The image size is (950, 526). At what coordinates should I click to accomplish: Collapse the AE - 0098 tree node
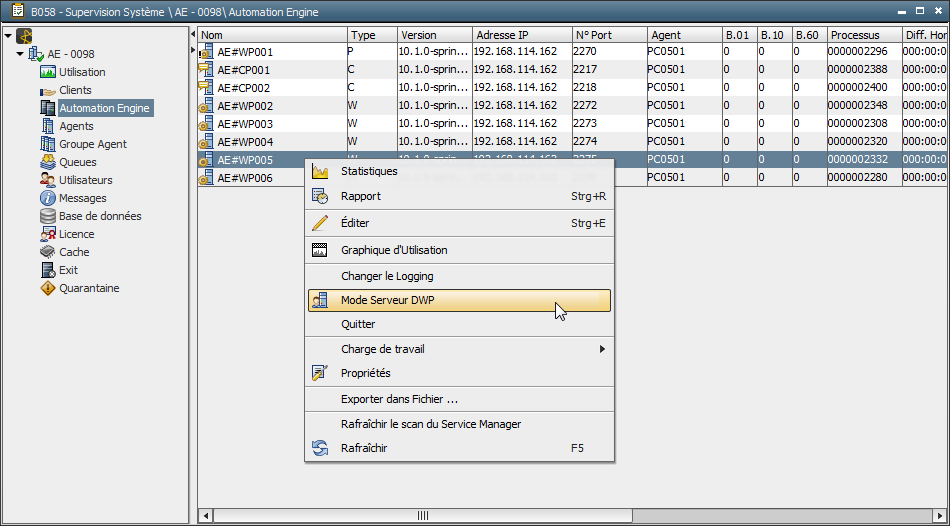21,54
